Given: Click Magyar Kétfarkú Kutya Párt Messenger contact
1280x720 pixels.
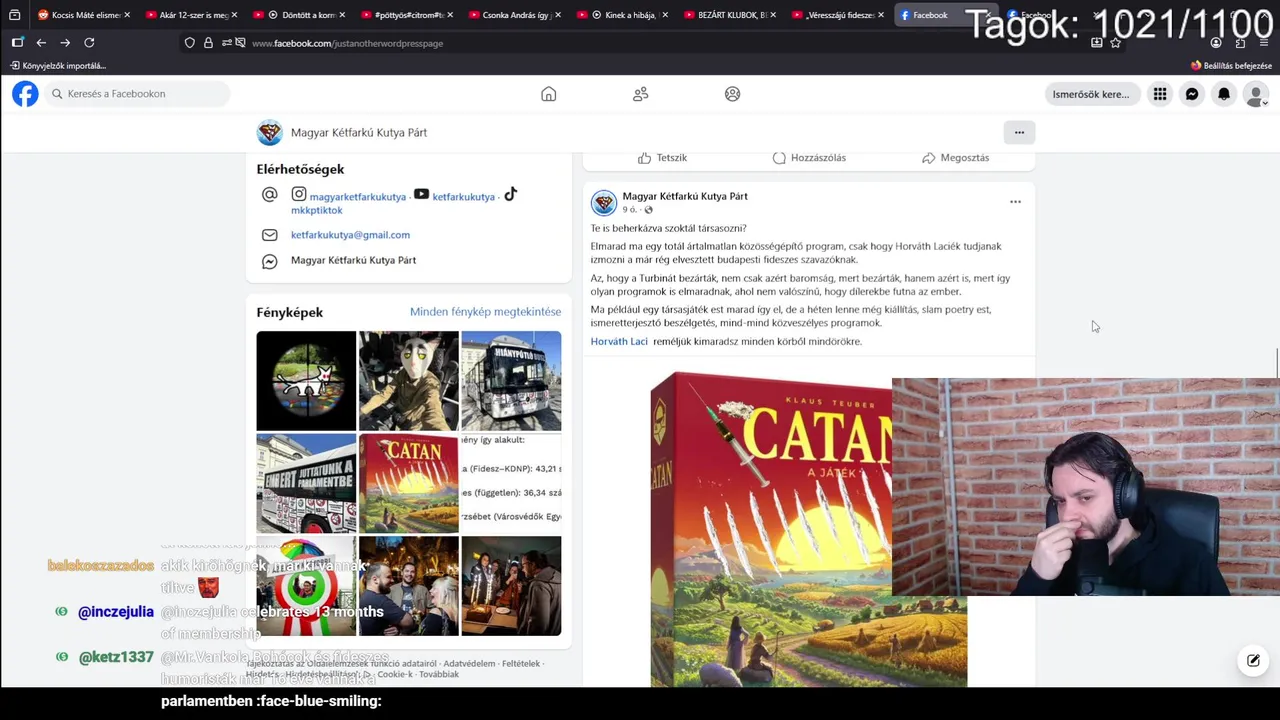Looking at the screenshot, I should pyautogui.click(x=353, y=260).
